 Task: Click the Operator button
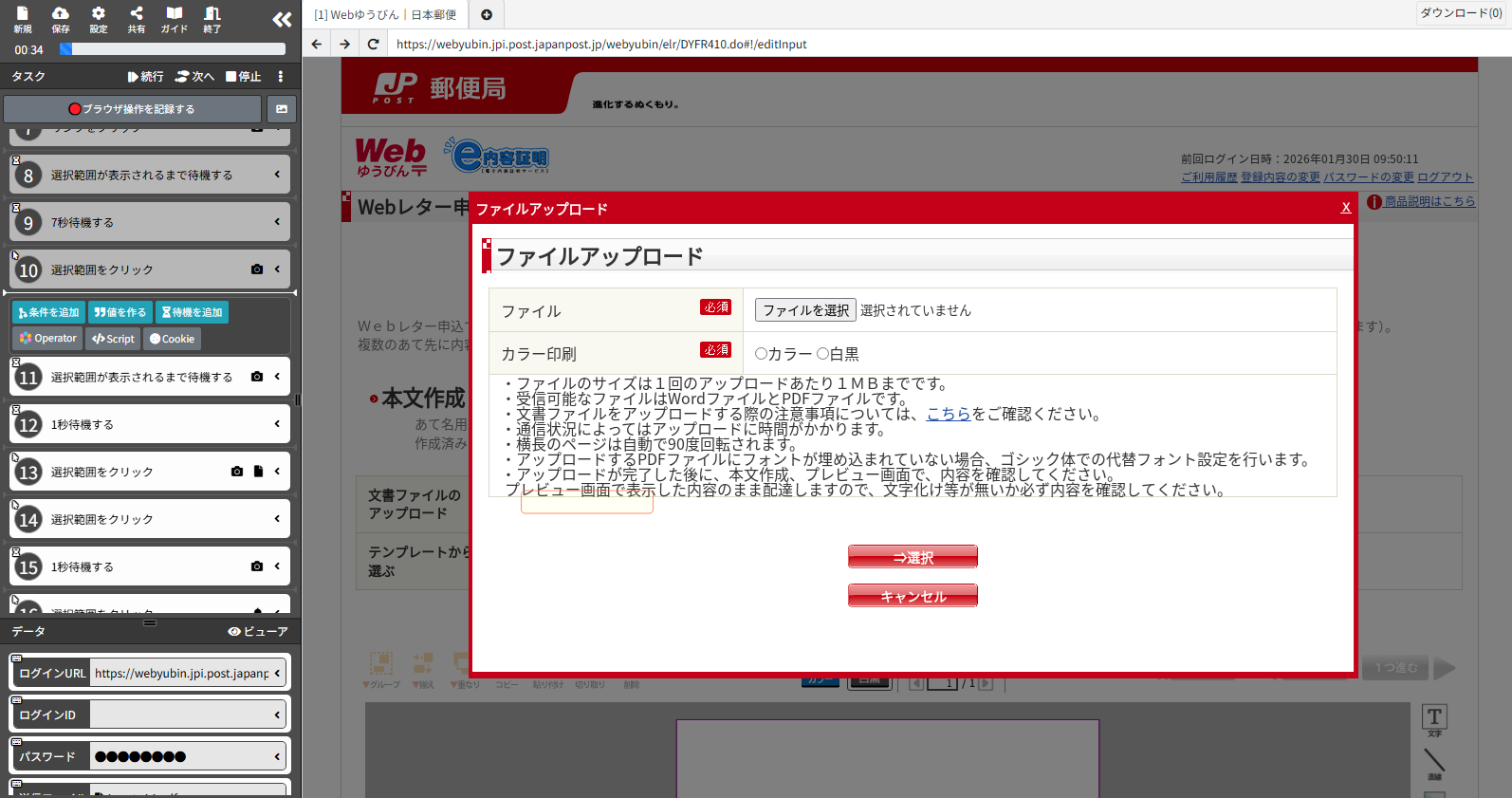(48, 339)
